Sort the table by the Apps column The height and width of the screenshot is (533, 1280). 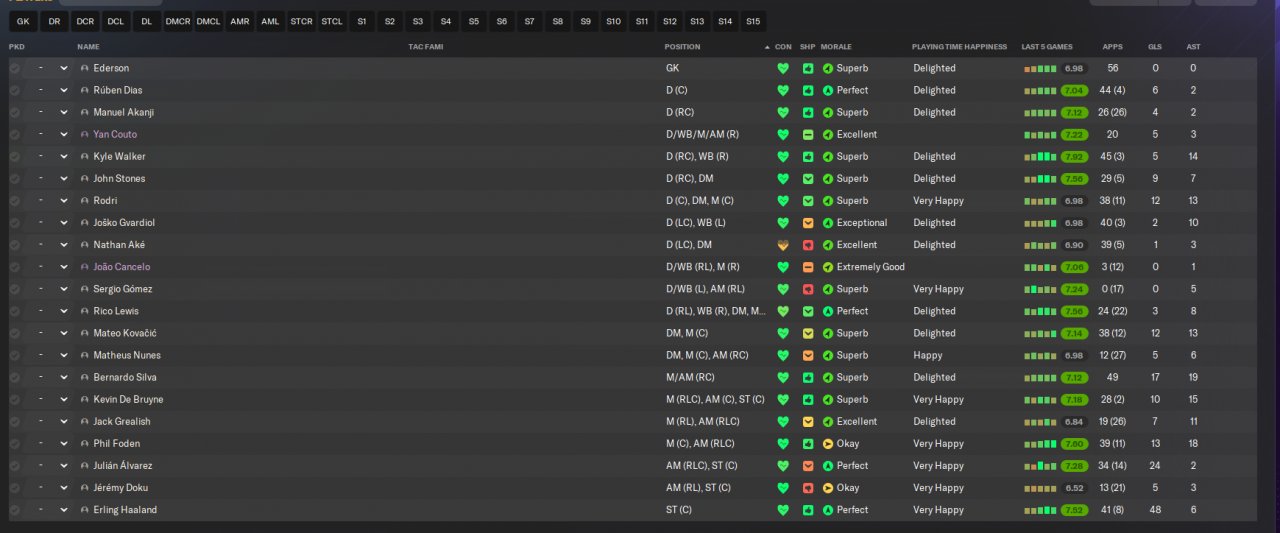pyautogui.click(x=1112, y=47)
